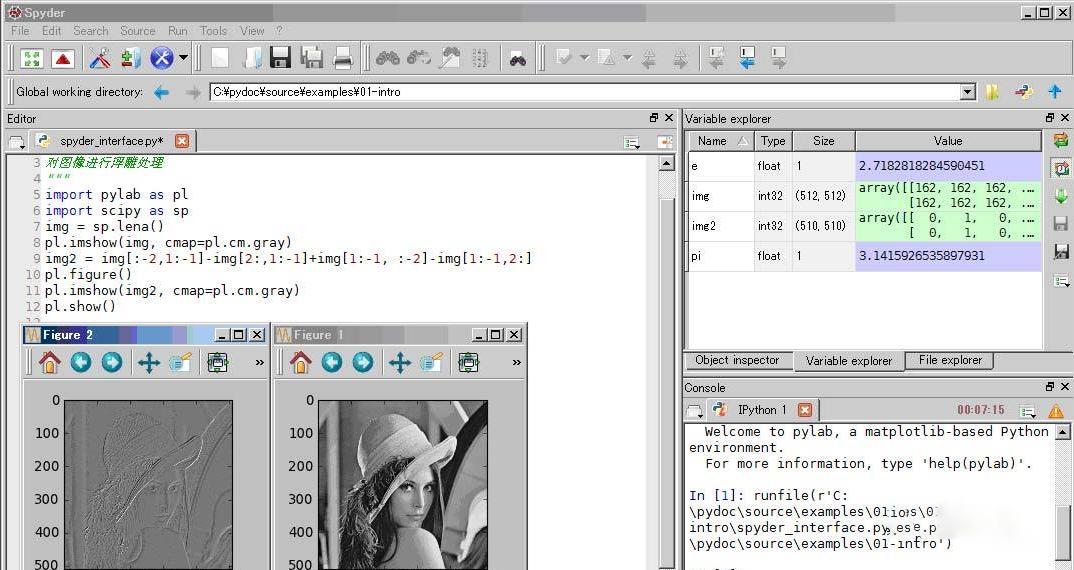Click the pi variable value cell

pyautogui.click(x=947, y=256)
